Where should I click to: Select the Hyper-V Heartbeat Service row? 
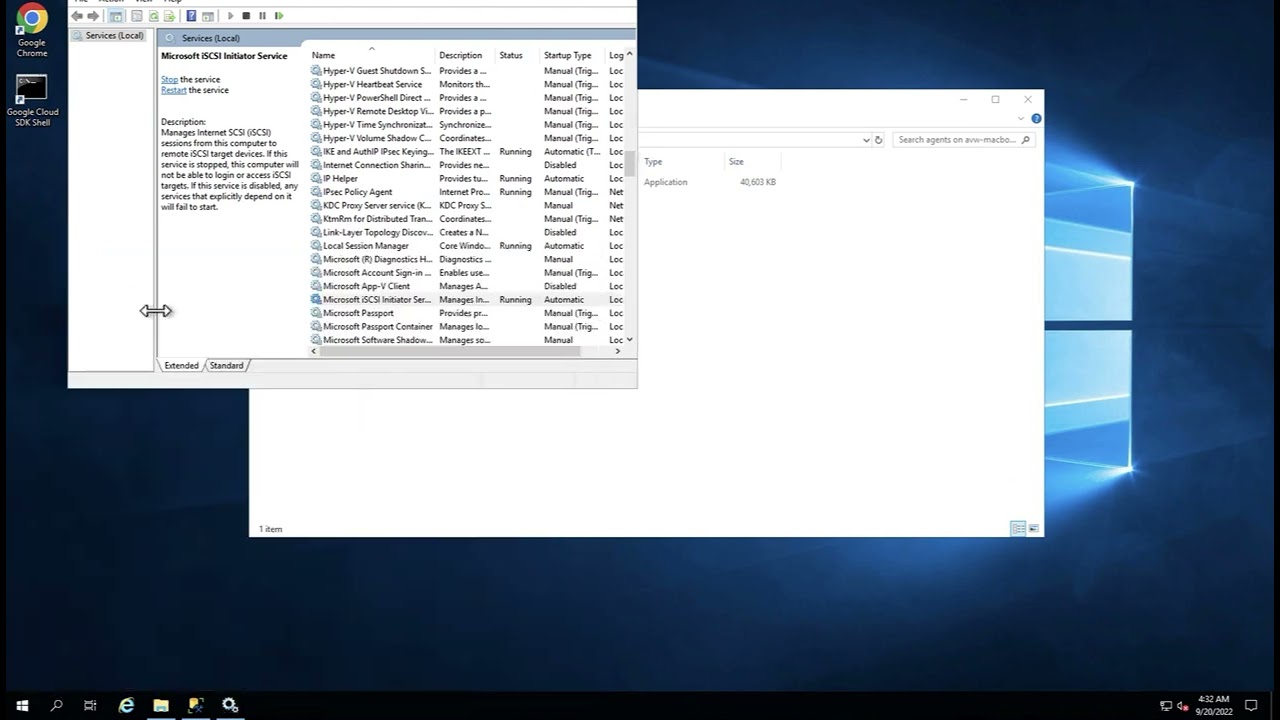pyautogui.click(x=466, y=84)
